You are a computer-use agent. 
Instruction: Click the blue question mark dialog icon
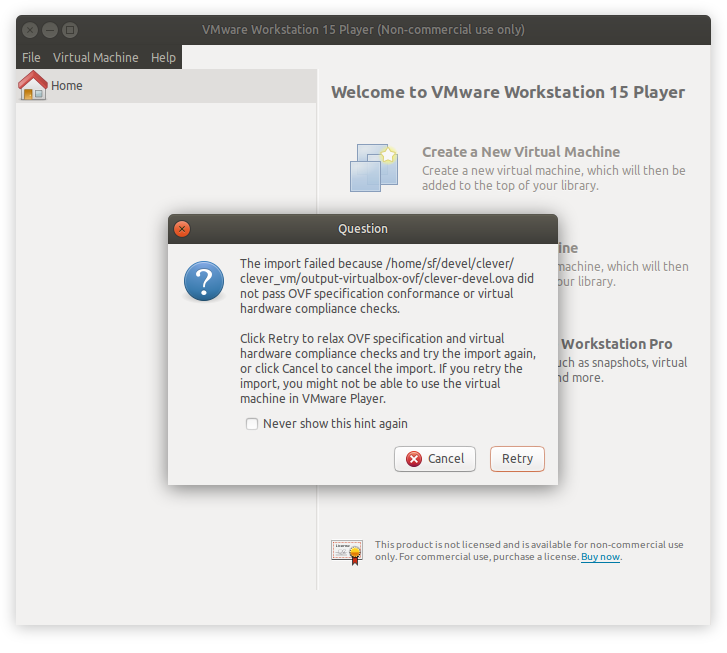tap(204, 282)
